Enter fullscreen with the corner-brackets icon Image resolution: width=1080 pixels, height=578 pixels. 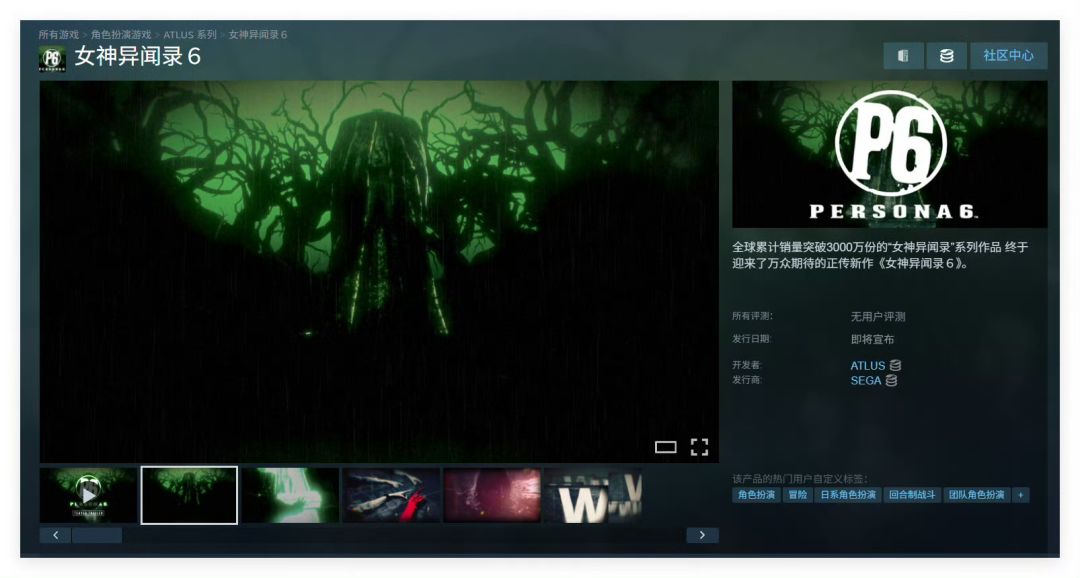pyautogui.click(x=699, y=447)
